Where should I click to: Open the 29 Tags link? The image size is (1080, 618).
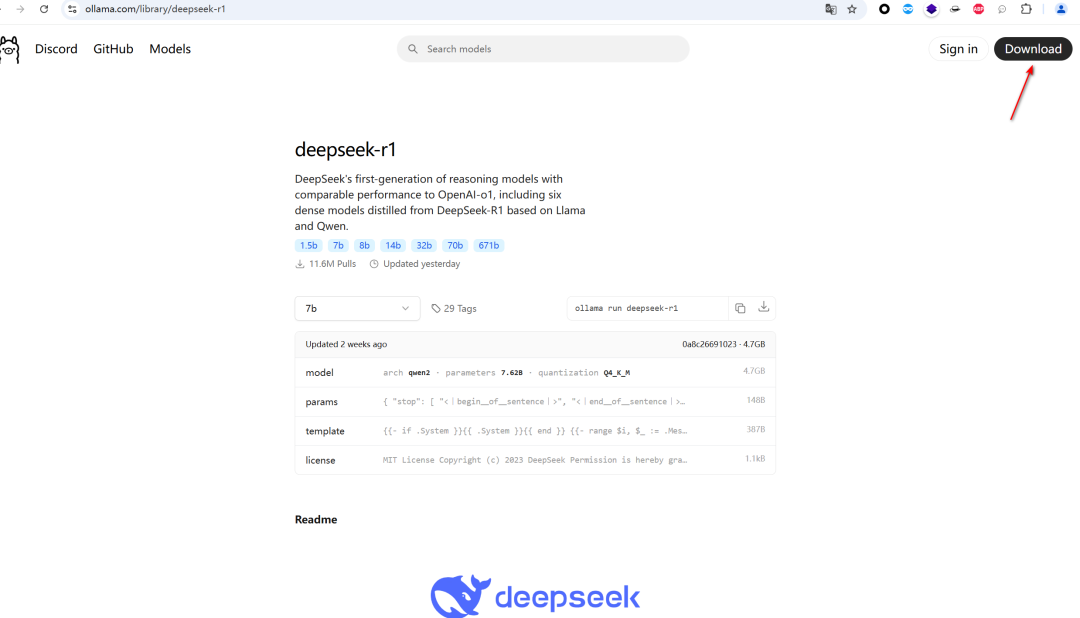tap(454, 309)
